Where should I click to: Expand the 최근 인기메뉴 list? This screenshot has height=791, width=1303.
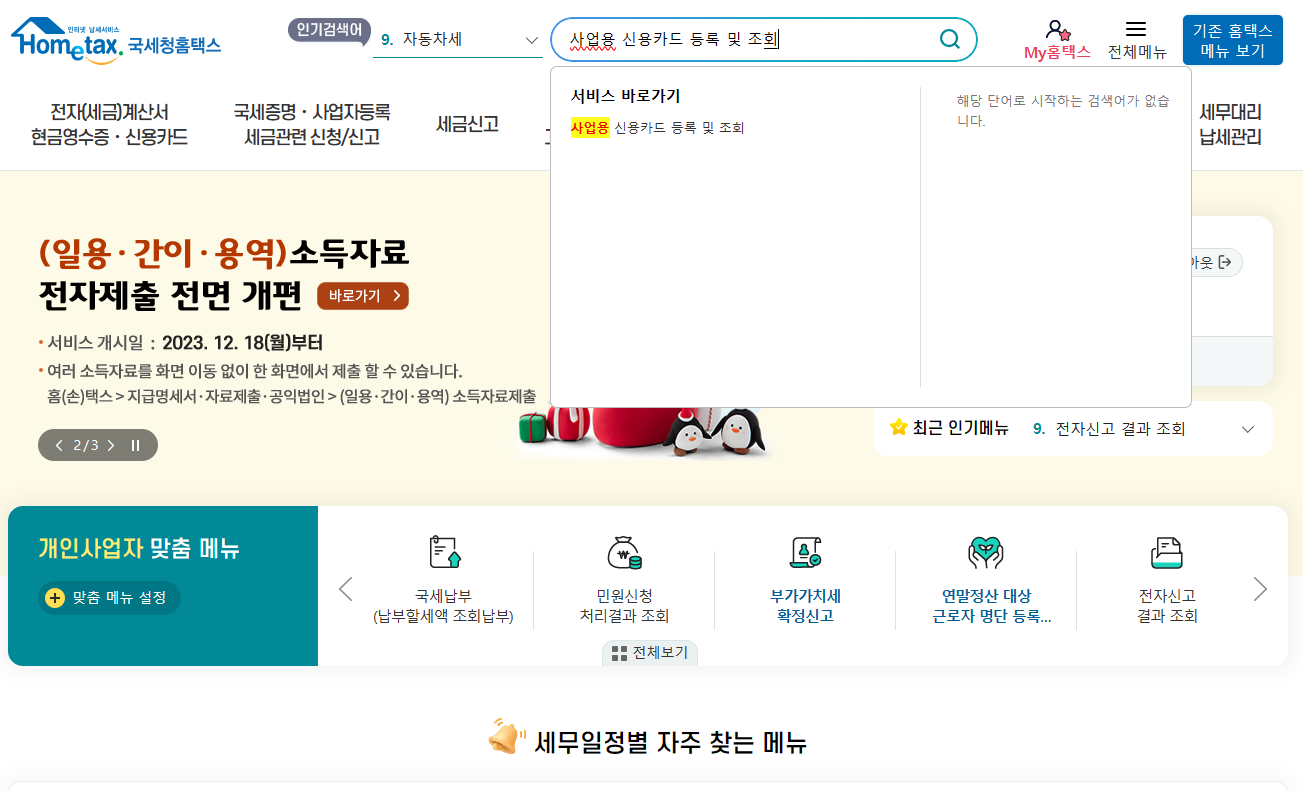tap(1247, 428)
